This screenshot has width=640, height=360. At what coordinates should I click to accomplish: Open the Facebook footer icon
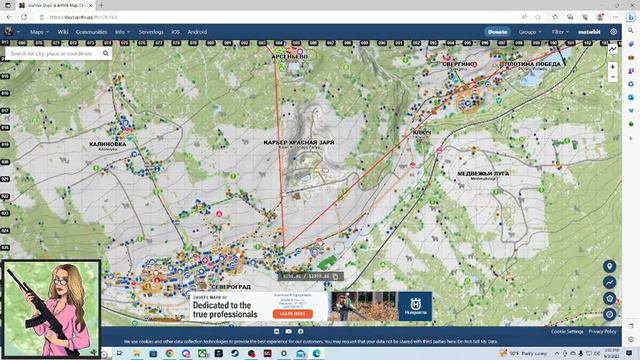click(x=300, y=331)
